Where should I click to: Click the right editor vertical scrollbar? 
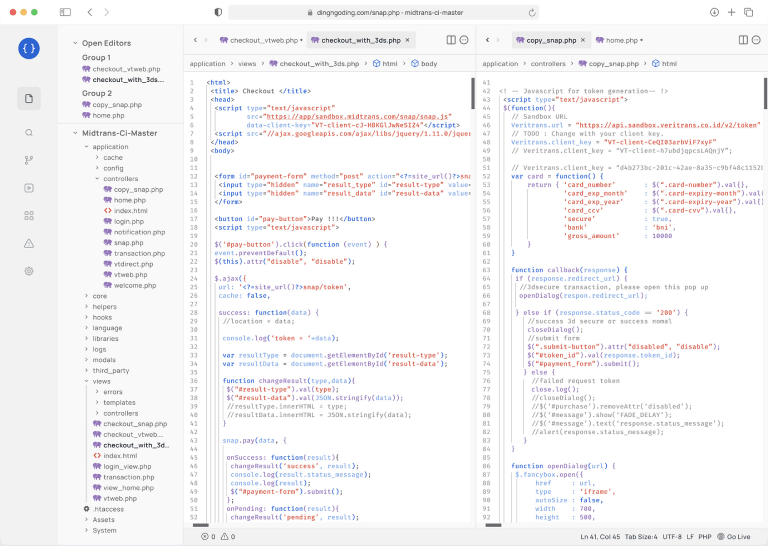click(x=766, y=93)
